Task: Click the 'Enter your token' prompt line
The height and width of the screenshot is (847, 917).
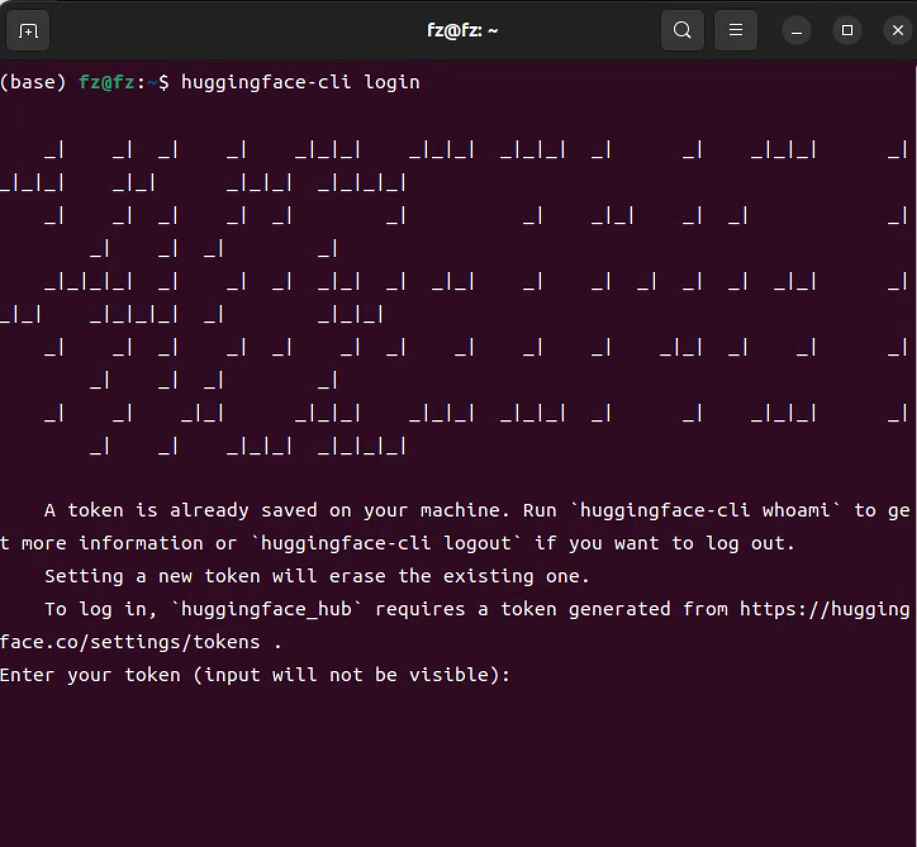Action: tap(255, 675)
